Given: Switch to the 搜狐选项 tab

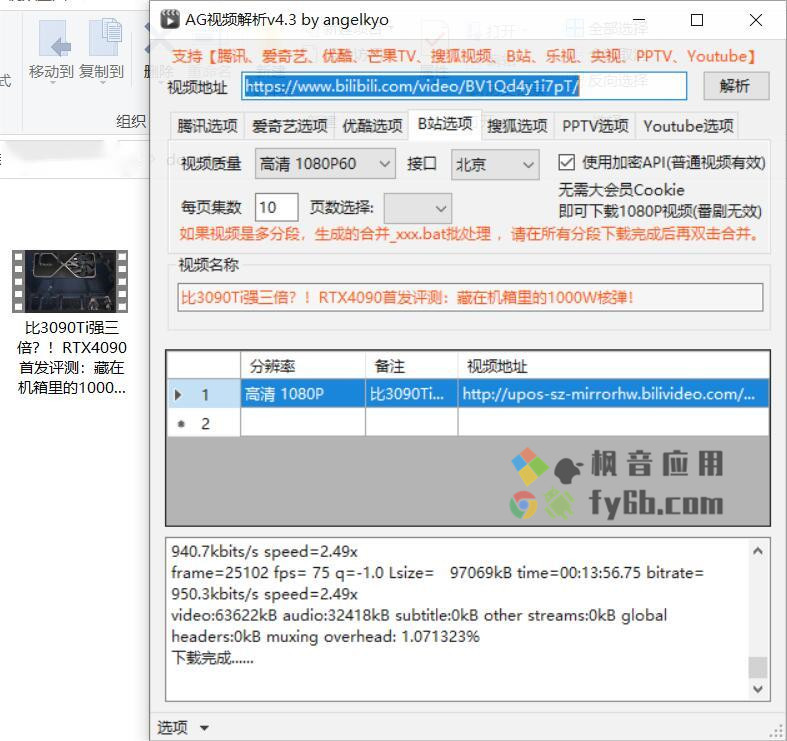Looking at the screenshot, I should point(517,126).
